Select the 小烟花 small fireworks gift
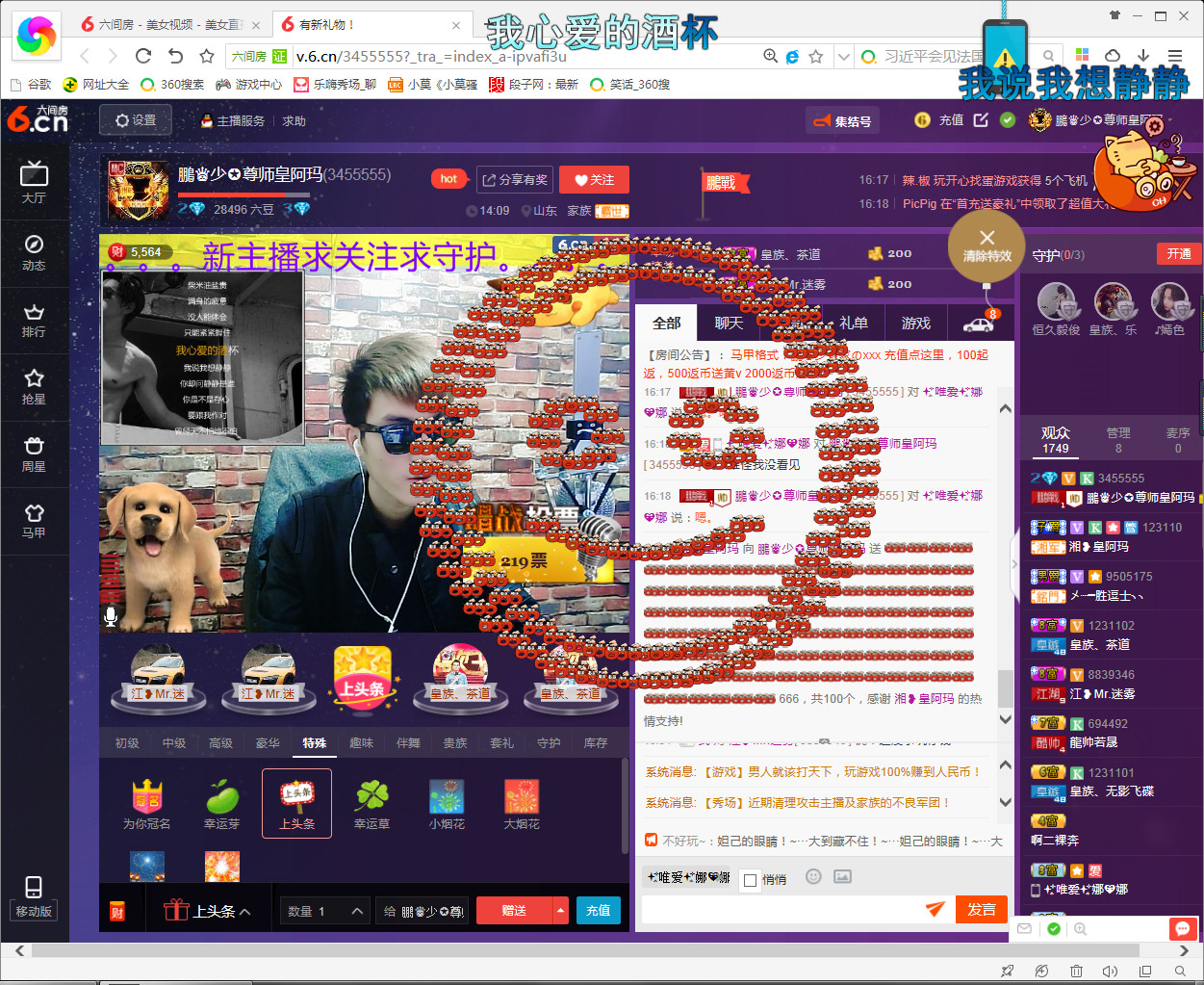1204x985 pixels. pos(447,804)
